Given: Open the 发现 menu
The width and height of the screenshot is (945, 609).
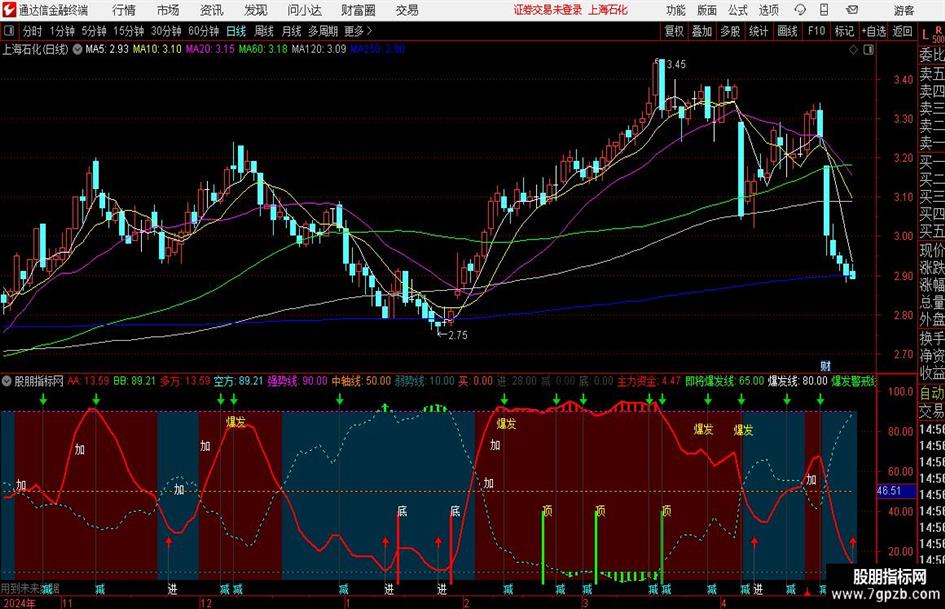Looking at the screenshot, I should click(256, 10).
